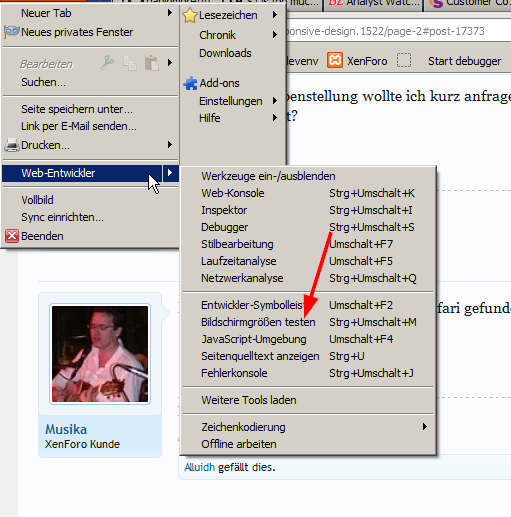Expand the Bearbeiten submenu arrow
The width and height of the screenshot is (511, 517).
coord(170,62)
